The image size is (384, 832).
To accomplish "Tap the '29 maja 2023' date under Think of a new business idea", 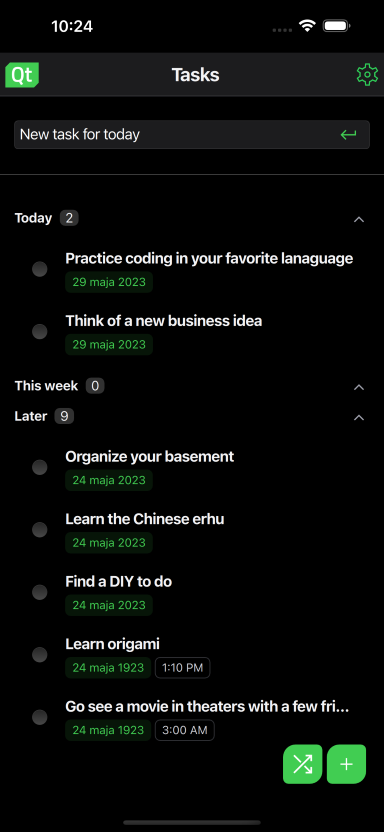I will click(x=109, y=344).
